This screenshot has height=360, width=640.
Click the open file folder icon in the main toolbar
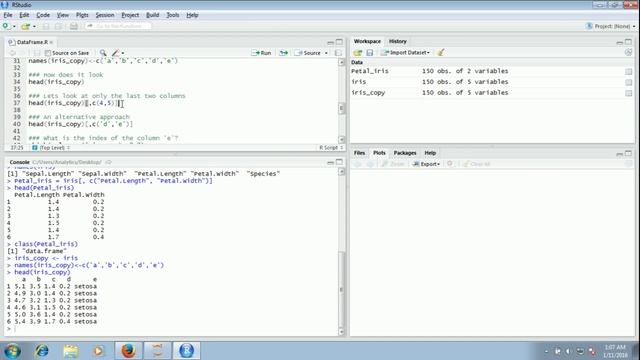[x=25, y=27]
